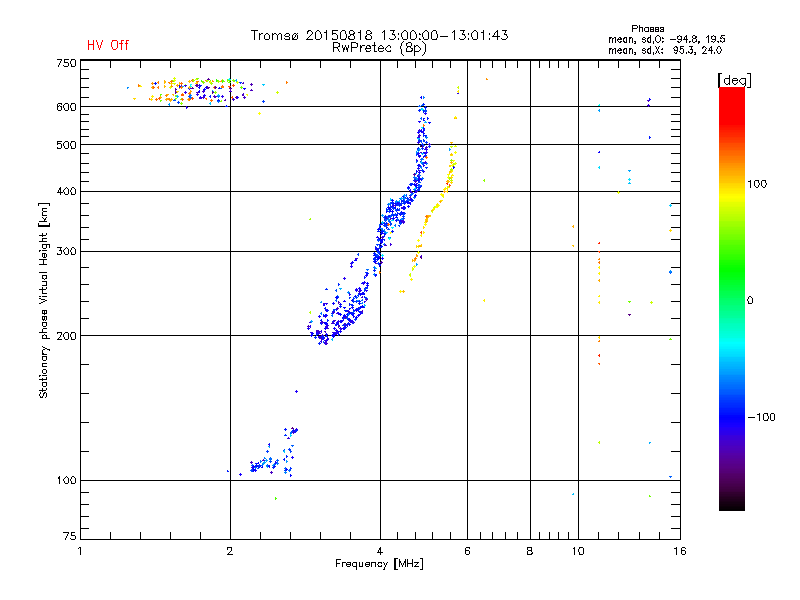Image resolution: width=800 pixels, height=600 pixels.
Task: Click the [deg] colorbar unit label
Action: [734, 80]
